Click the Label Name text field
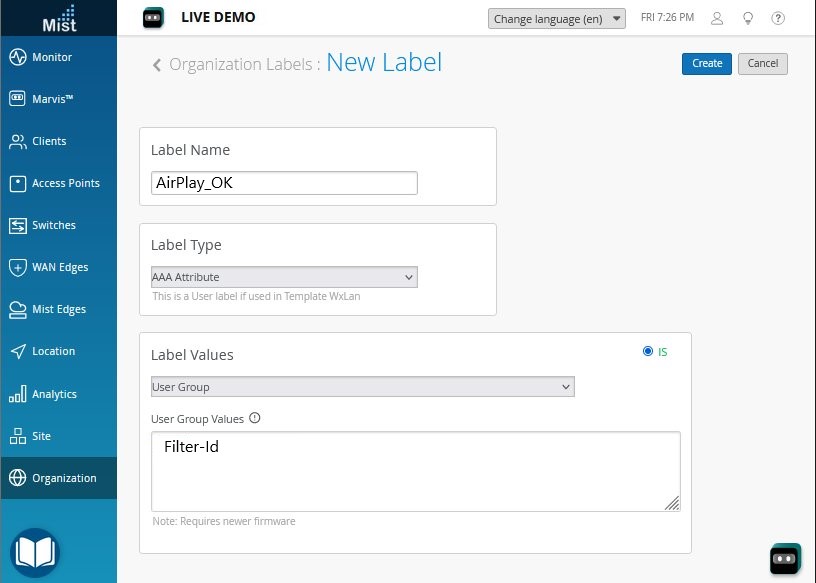 pyautogui.click(x=284, y=183)
